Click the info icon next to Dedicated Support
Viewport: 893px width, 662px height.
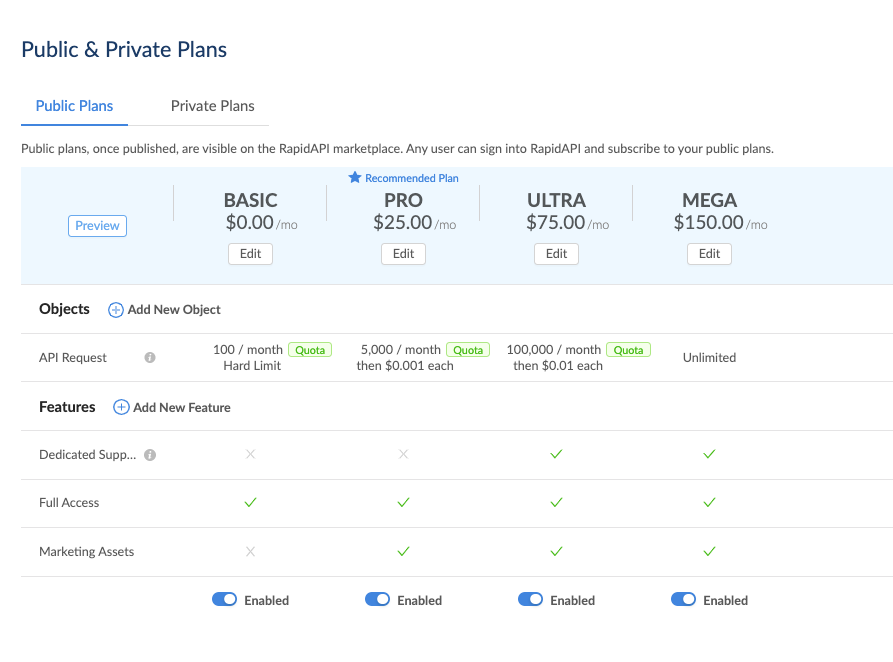click(150, 455)
